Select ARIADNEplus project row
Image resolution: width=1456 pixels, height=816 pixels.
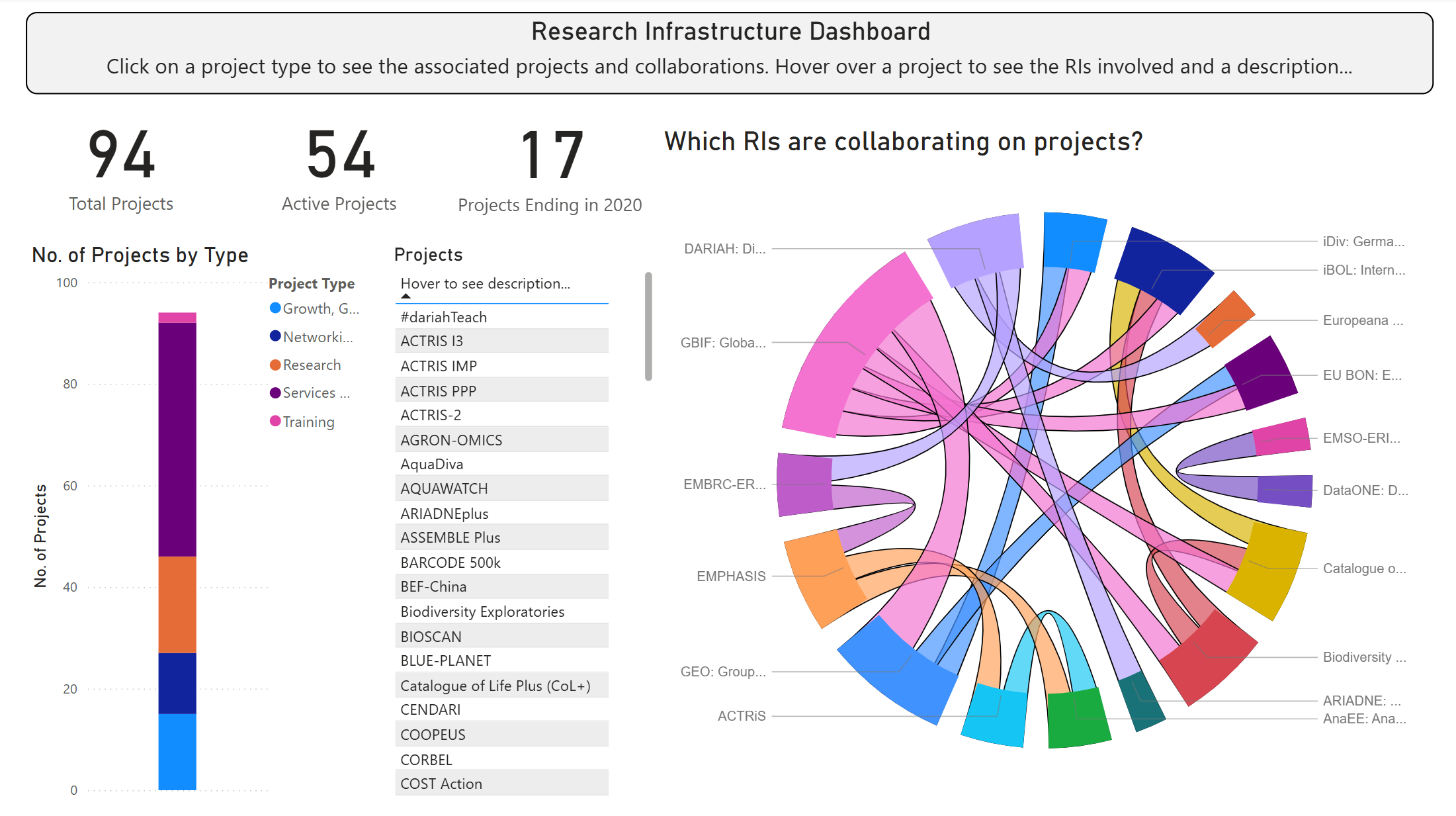tap(502, 514)
